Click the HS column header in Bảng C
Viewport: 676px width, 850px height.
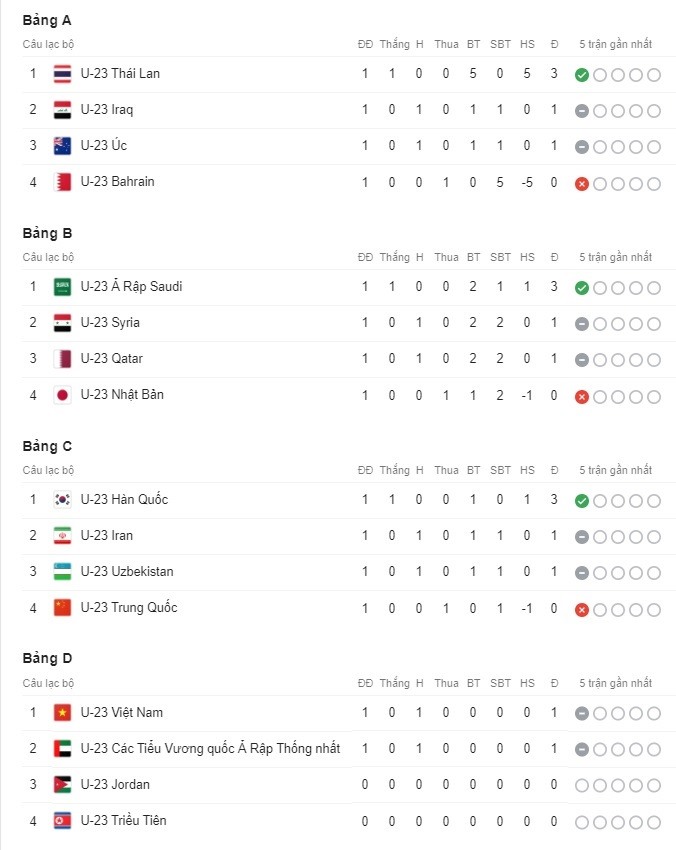tap(527, 470)
